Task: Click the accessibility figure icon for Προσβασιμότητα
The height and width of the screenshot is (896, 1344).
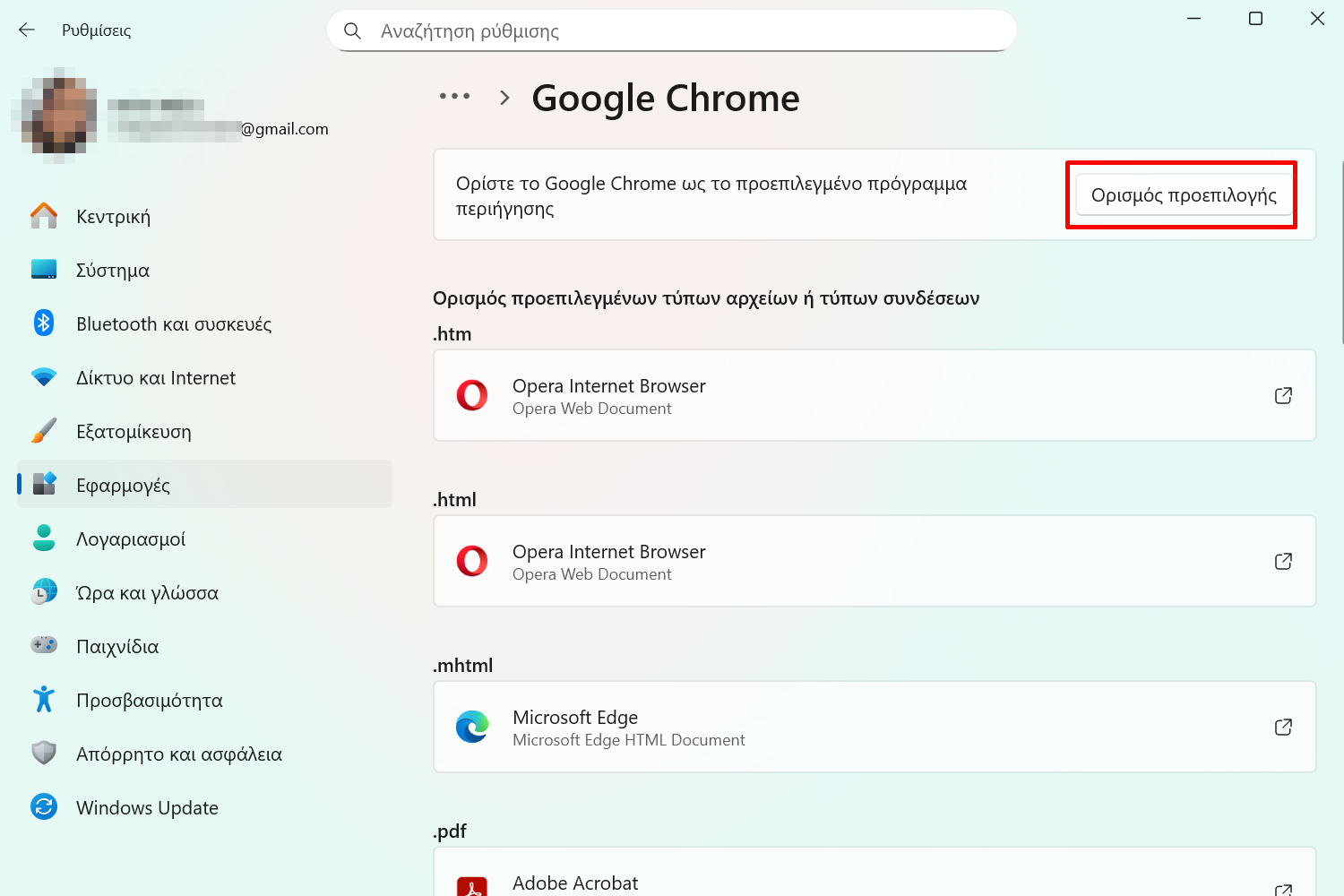Action: [x=44, y=699]
